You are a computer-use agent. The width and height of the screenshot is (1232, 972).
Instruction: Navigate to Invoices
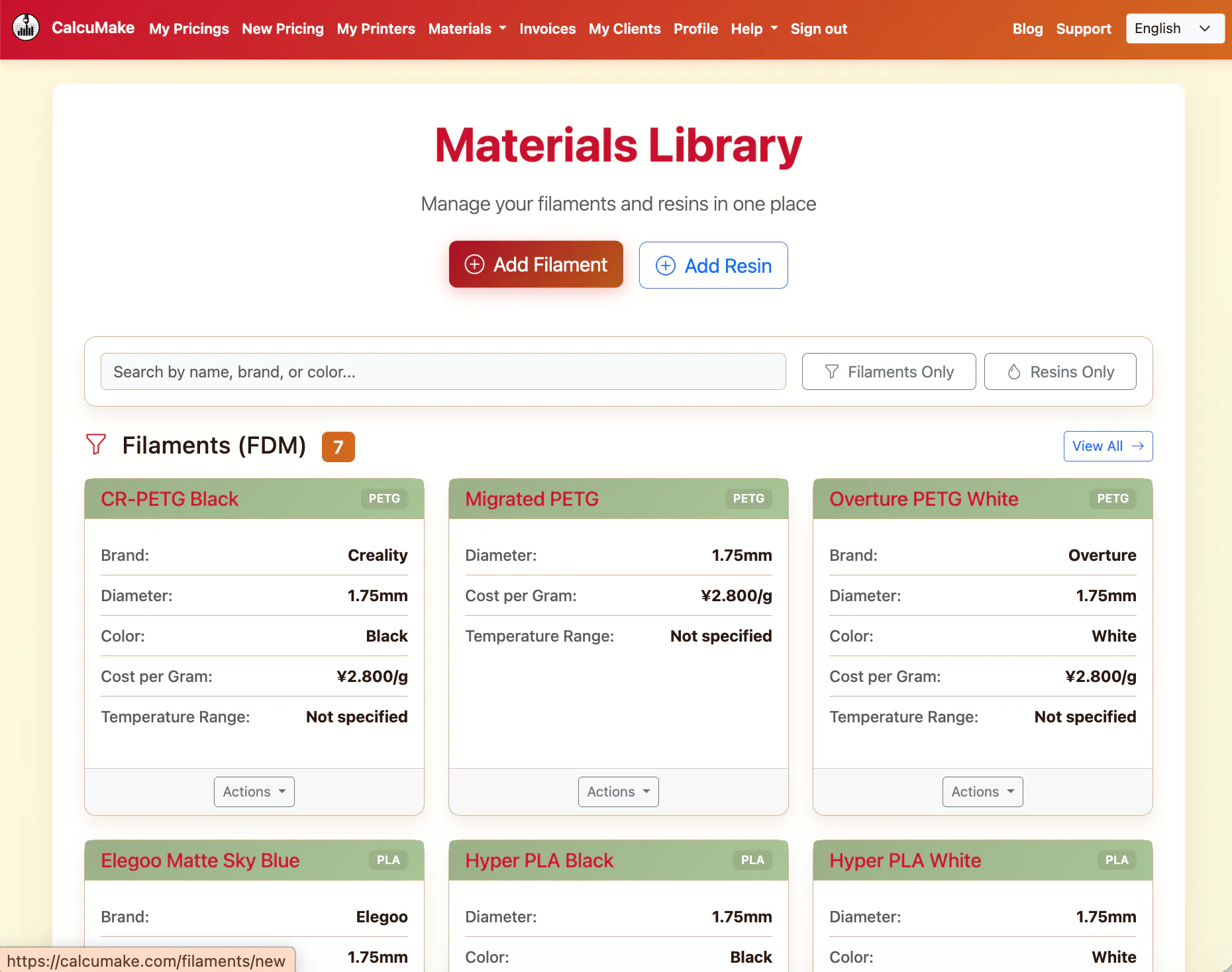point(547,28)
